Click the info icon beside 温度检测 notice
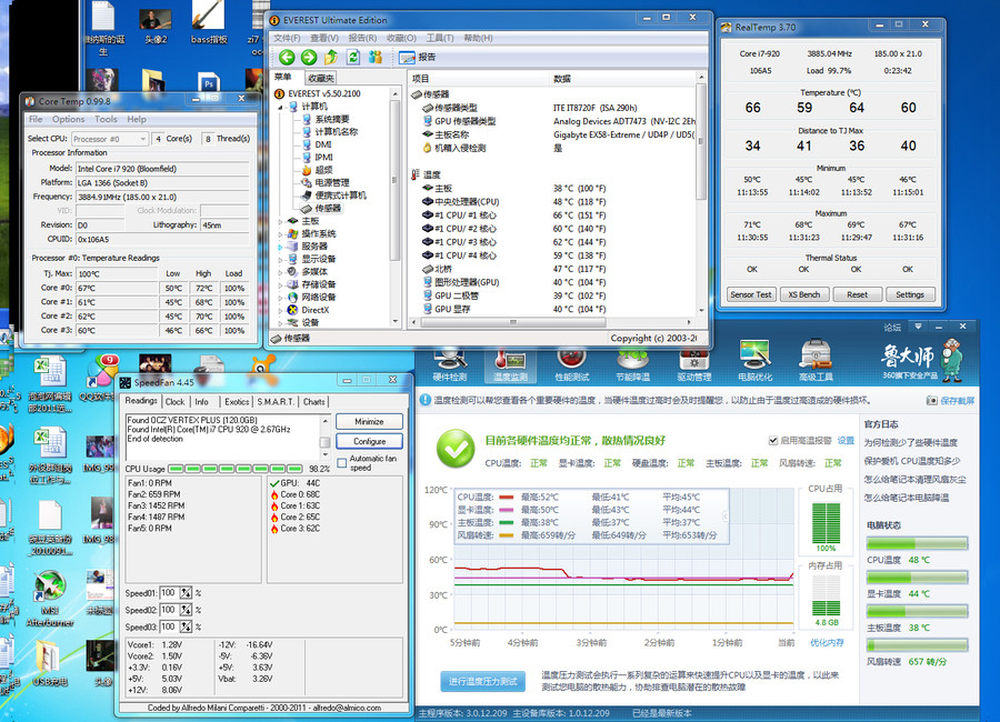 point(425,400)
